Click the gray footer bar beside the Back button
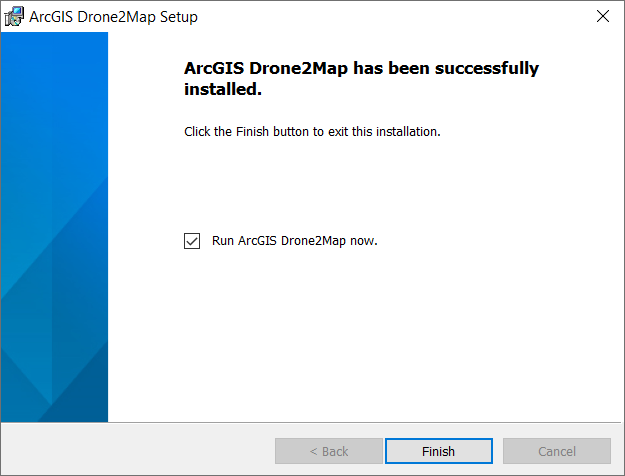 click(x=138, y=449)
